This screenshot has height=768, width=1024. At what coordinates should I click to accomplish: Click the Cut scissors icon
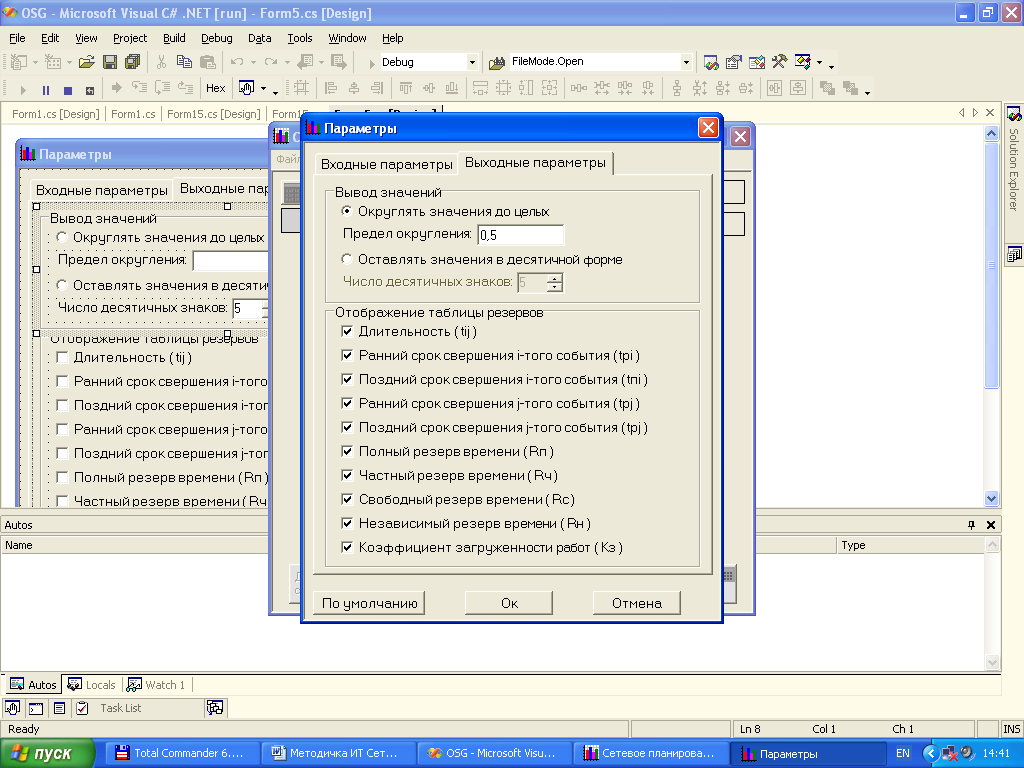pyautogui.click(x=161, y=62)
